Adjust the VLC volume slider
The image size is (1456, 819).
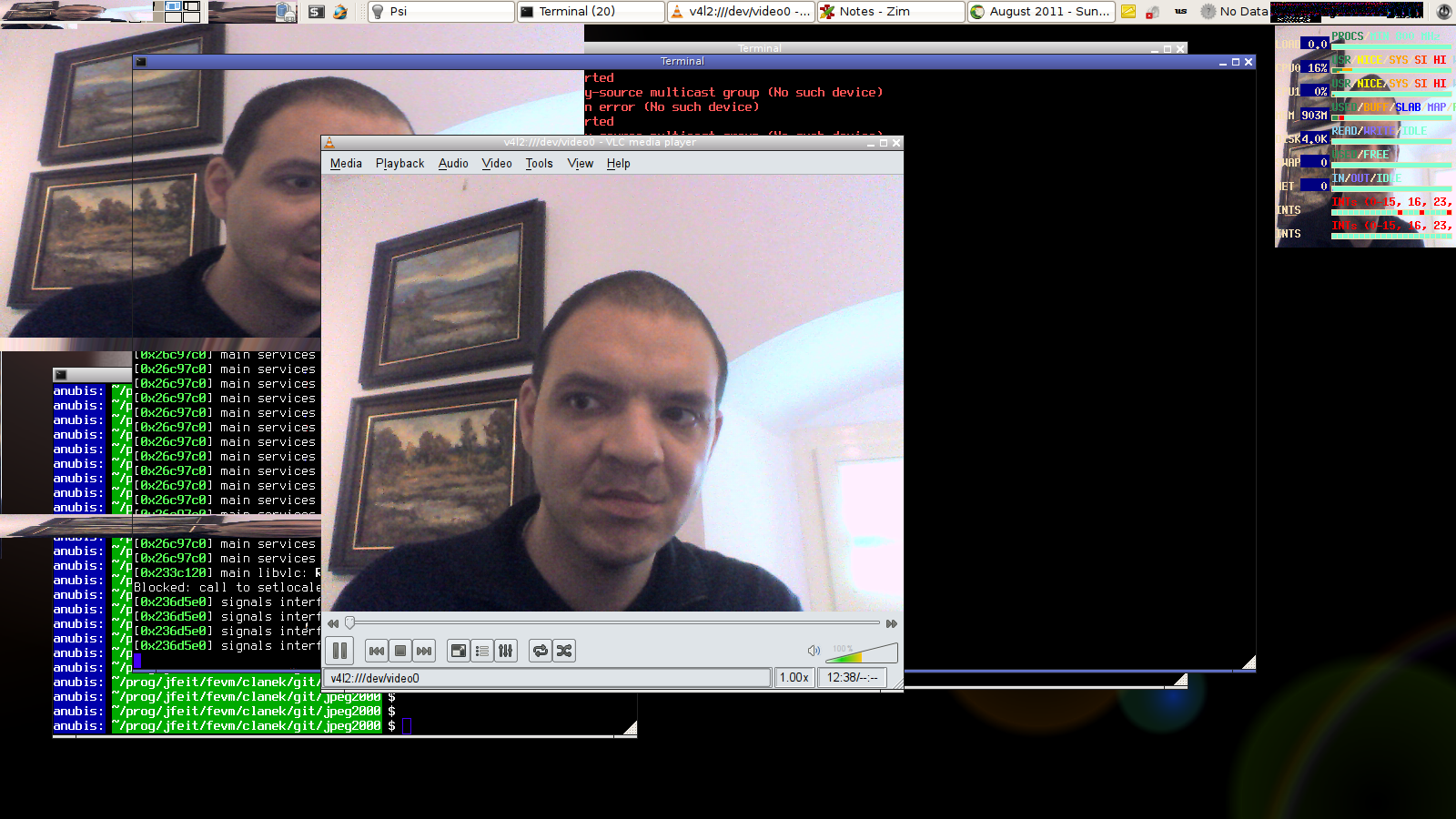tap(862, 652)
